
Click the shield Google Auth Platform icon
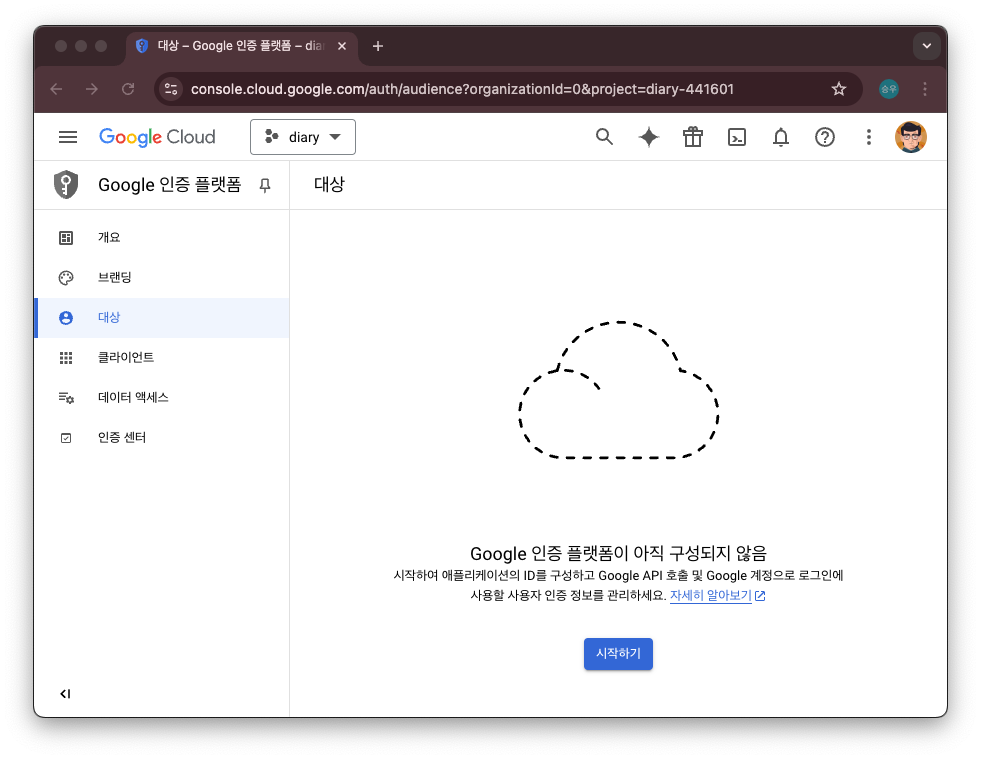66,185
